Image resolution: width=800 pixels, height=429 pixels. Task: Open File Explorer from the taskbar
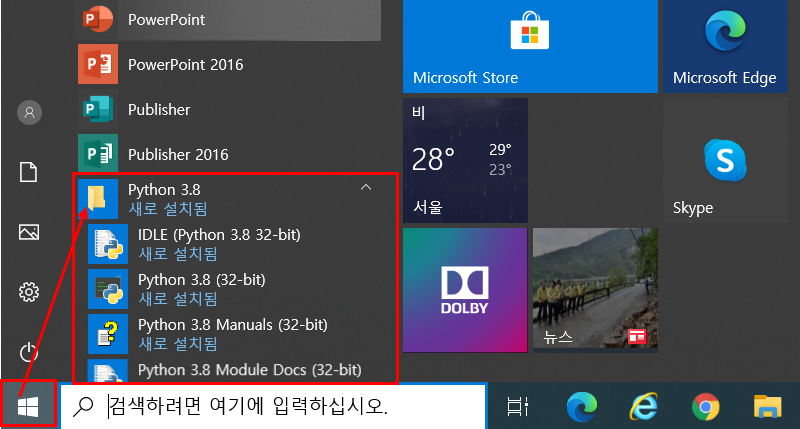click(767, 407)
